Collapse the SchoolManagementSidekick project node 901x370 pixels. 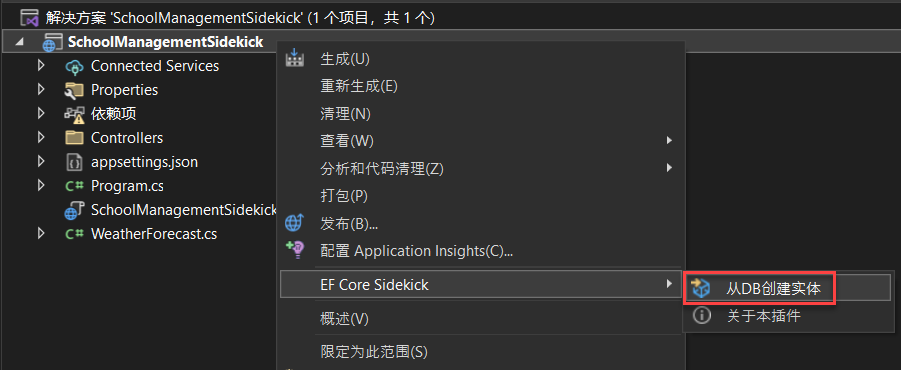[22, 42]
